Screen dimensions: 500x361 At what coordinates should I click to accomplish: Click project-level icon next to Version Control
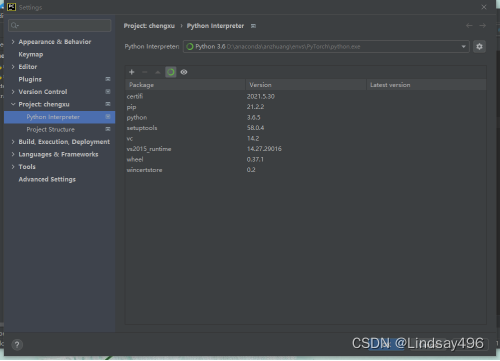click(x=108, y=91)
